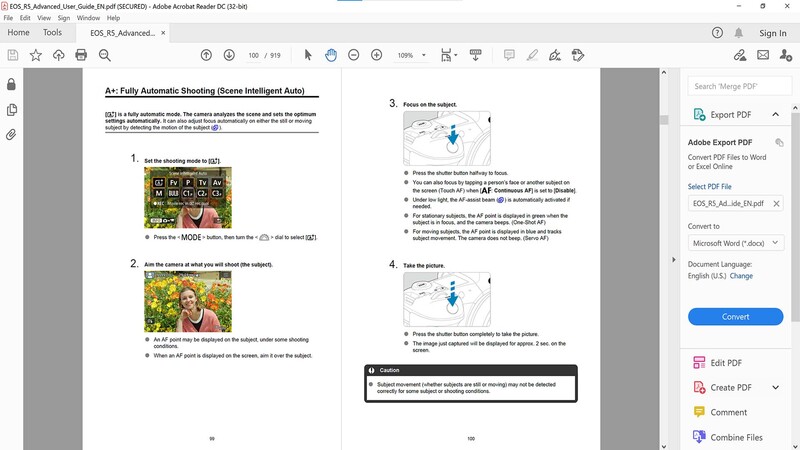
Task: Click the stamp tool icon
Action: pyautogui.click(x=578, y=55)
